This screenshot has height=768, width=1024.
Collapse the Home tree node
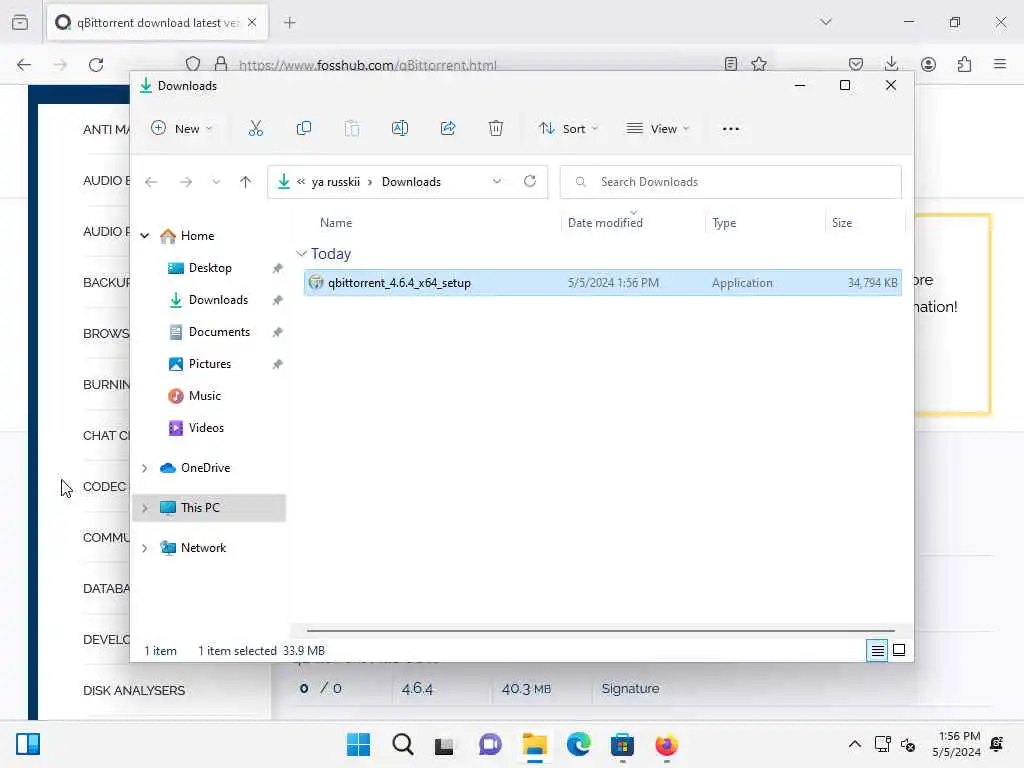145,236
